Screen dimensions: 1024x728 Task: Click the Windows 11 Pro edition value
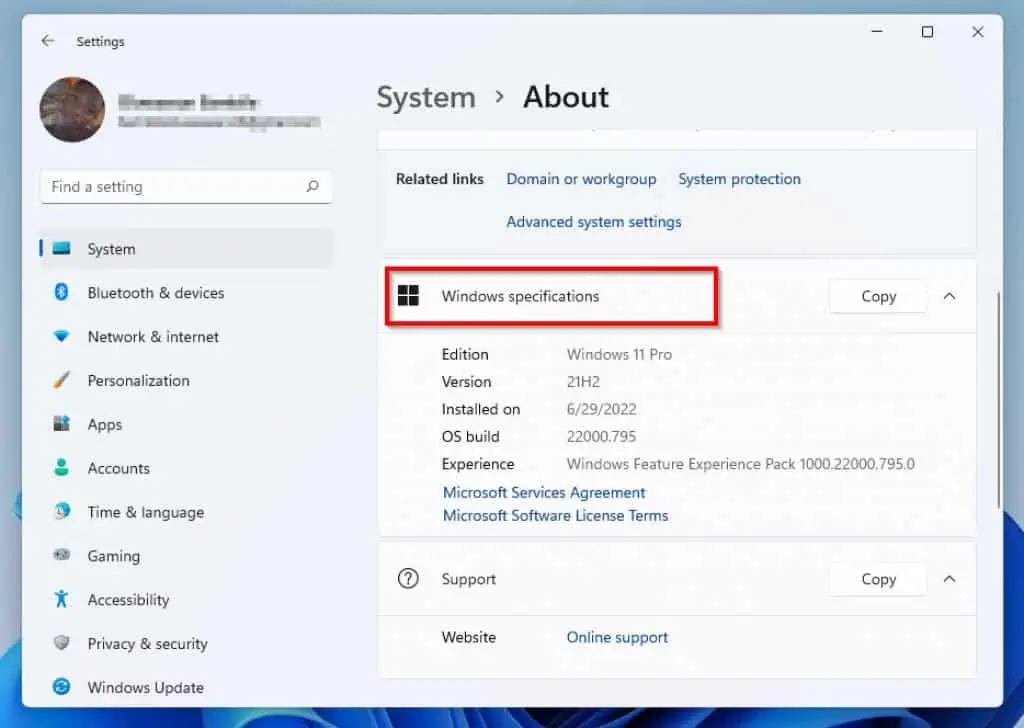pos(619,355)
